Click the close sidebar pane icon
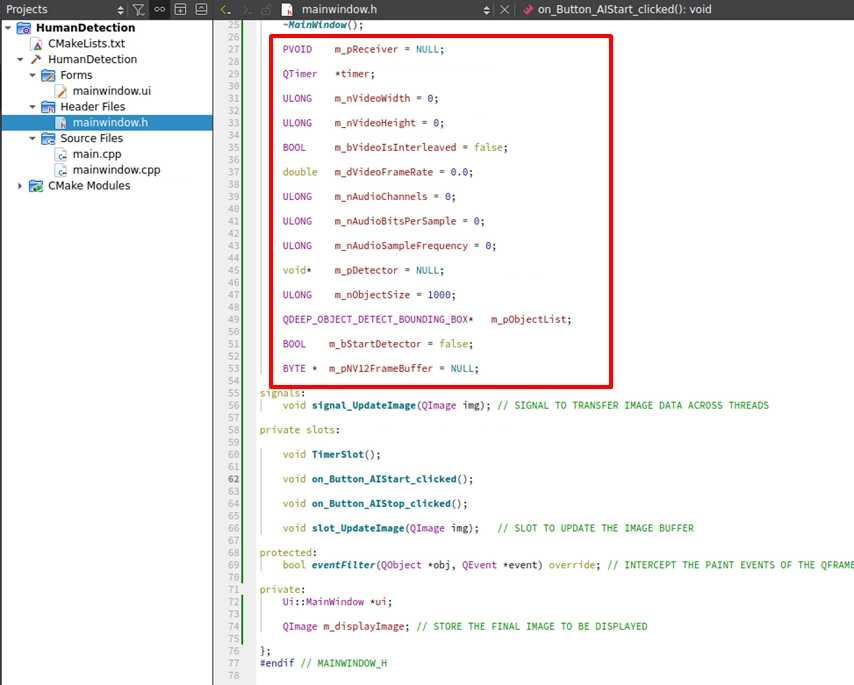 [201, 9]
